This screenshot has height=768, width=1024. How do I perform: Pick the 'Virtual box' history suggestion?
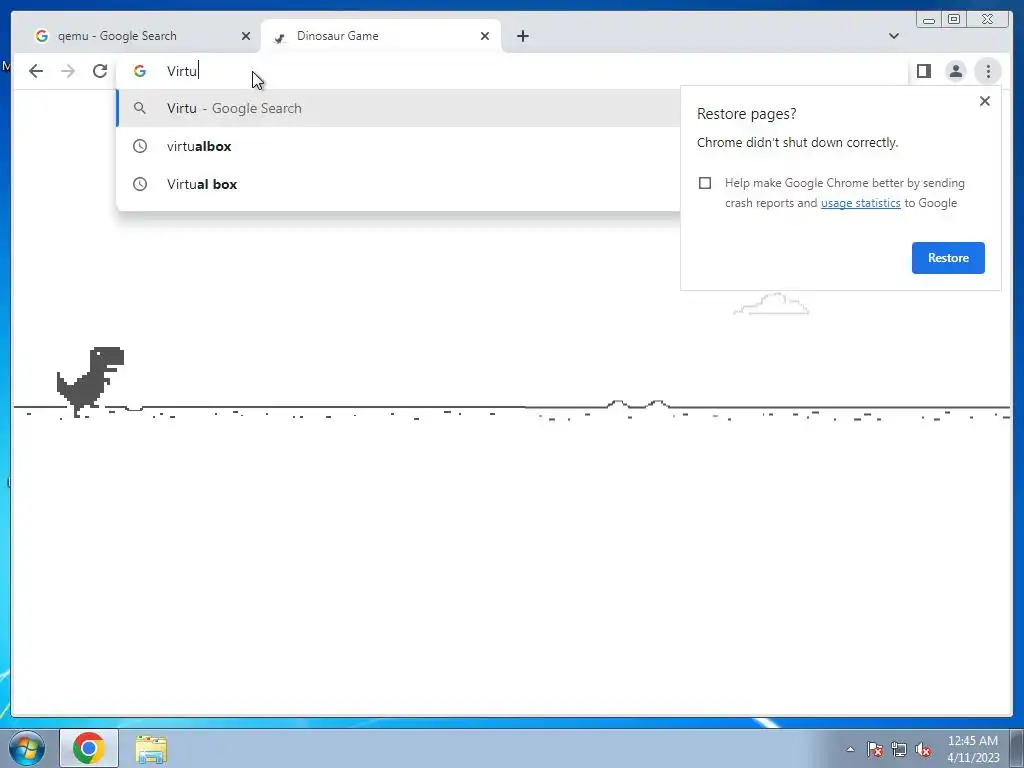[398, 184]
